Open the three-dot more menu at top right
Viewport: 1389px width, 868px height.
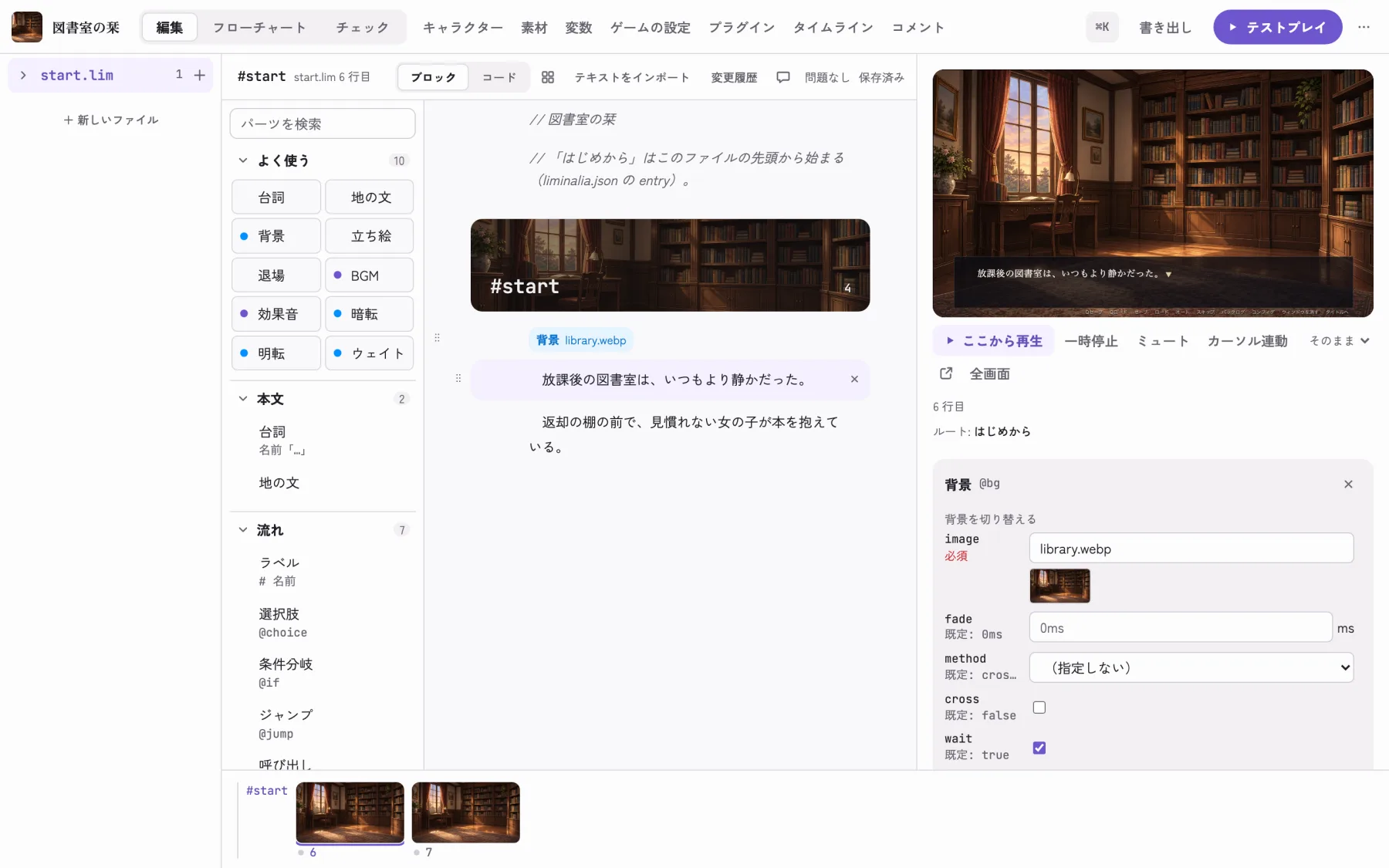click(1364, 27)
